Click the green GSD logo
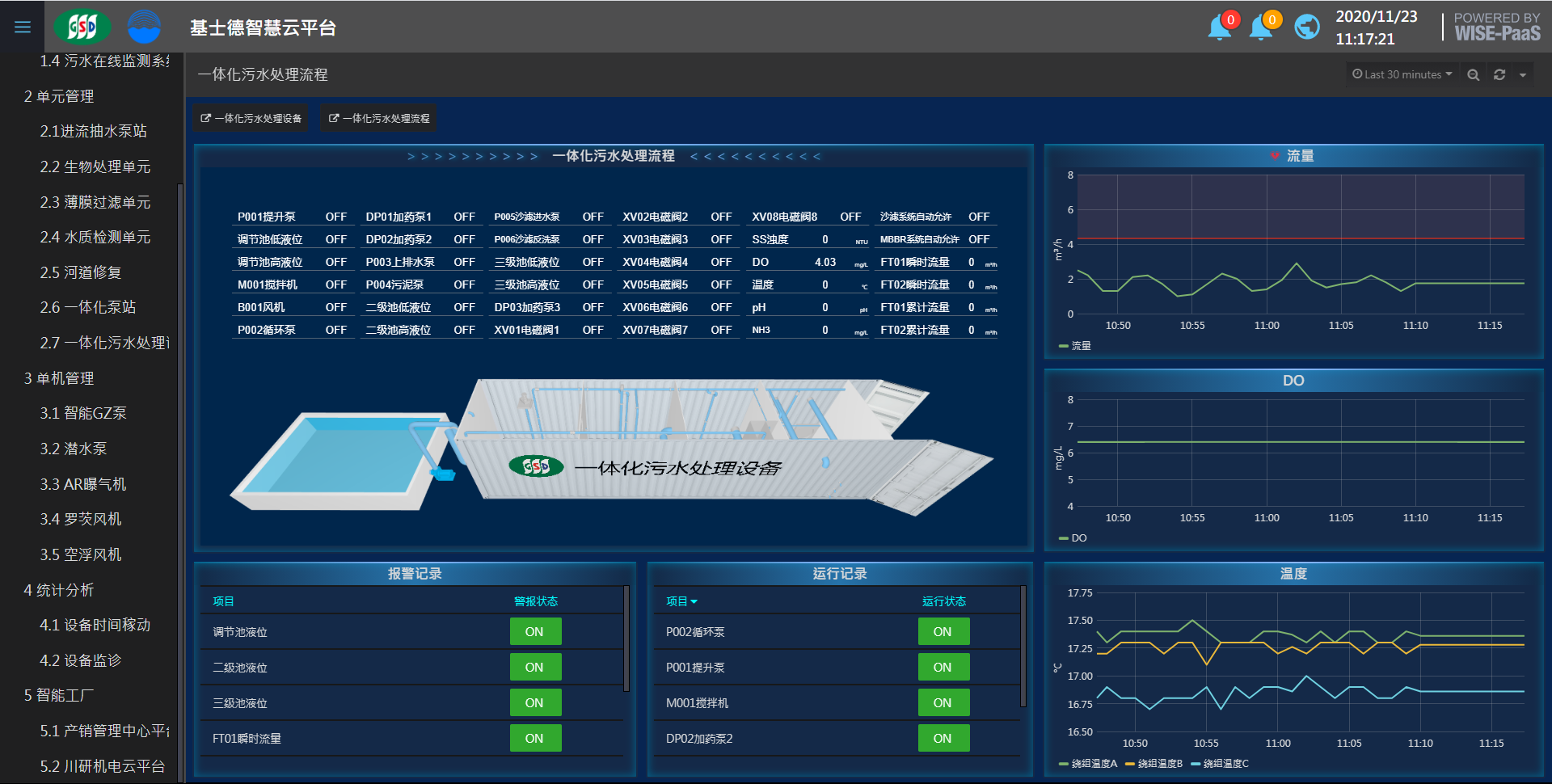Image resolution: width=1552 pixels, height=784 pixels. (82, 27)
